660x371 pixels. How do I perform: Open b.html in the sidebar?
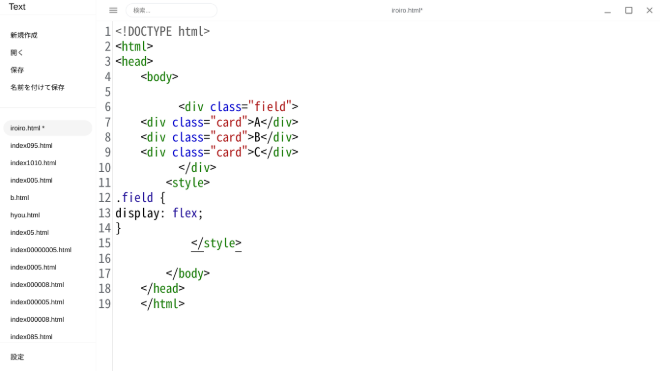pyautogui.click(x=20, y=198)
